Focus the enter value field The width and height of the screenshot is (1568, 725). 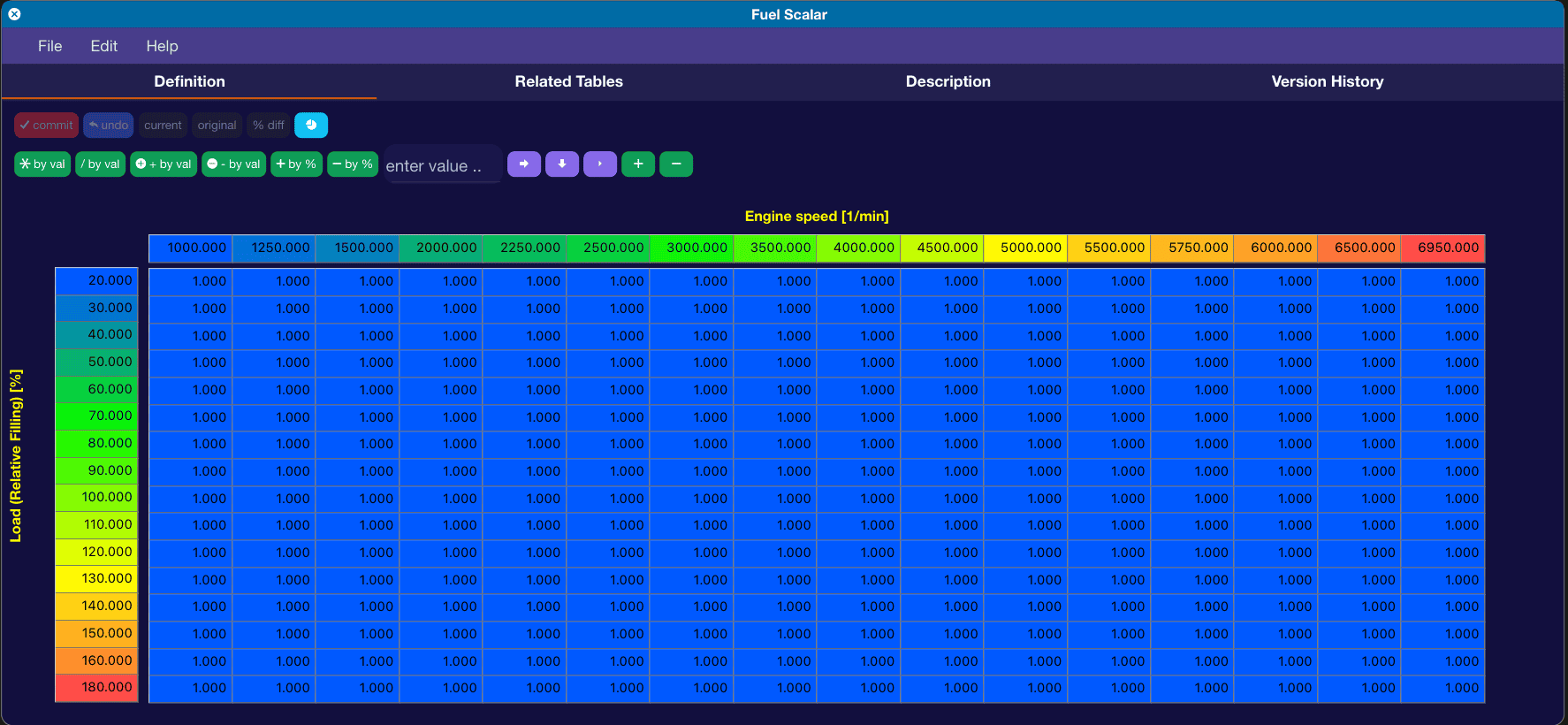coord(443,165)
